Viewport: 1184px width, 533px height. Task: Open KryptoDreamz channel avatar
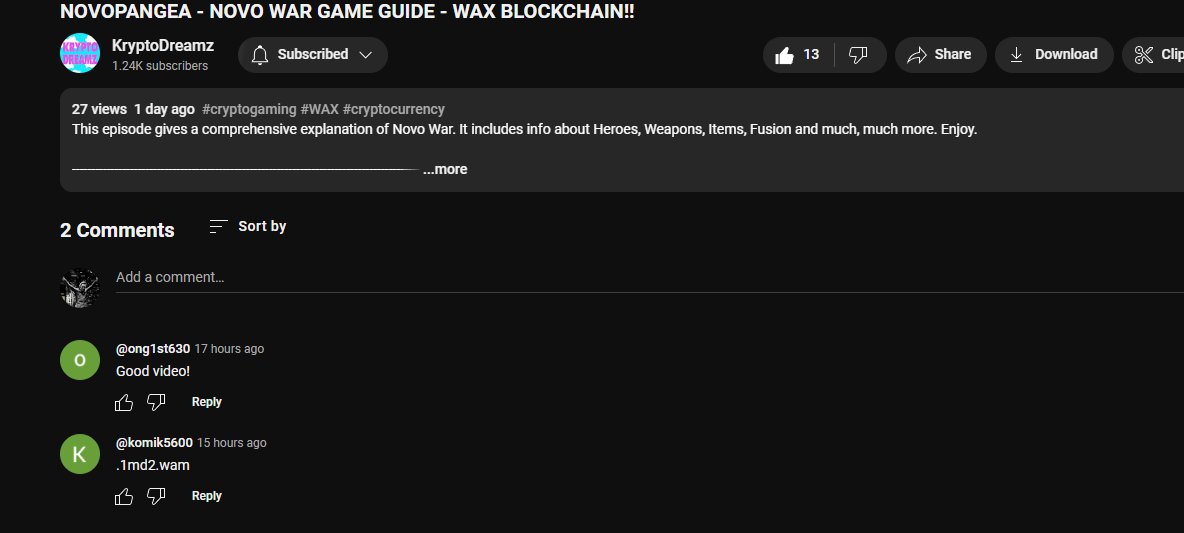[x=79, y=54]
